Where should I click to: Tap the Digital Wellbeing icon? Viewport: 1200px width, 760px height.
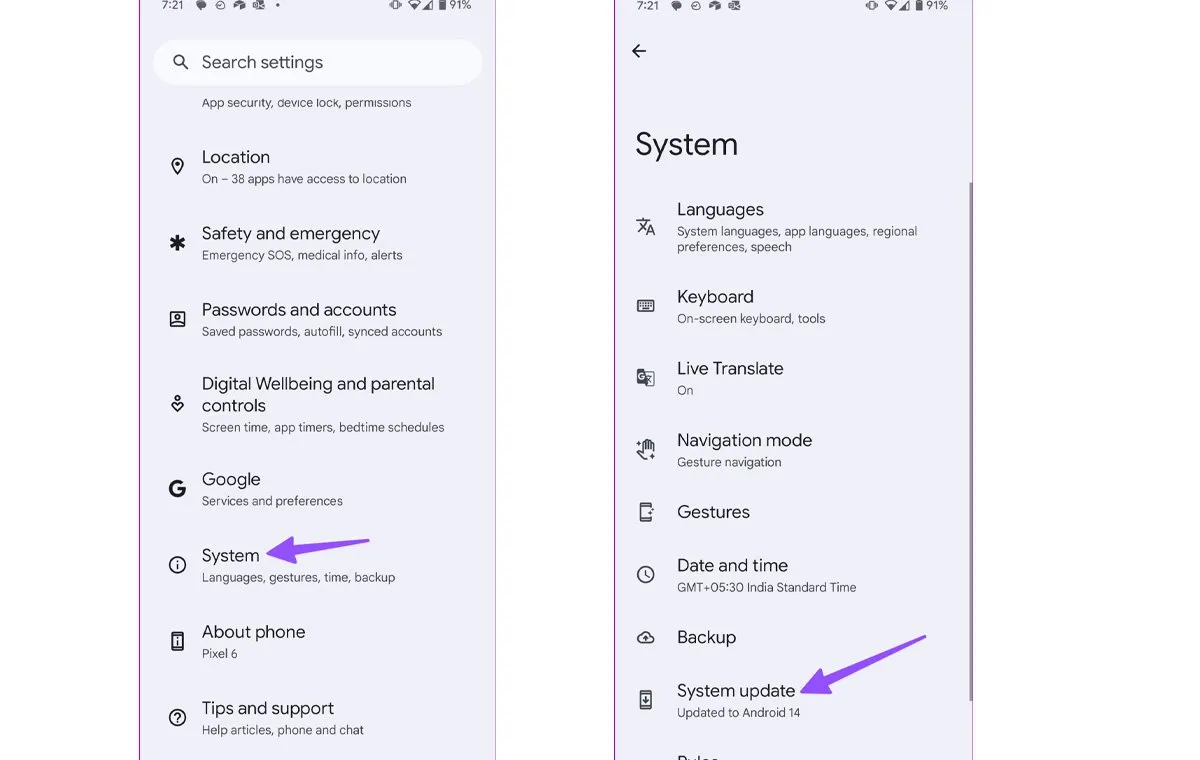[177, 404]
